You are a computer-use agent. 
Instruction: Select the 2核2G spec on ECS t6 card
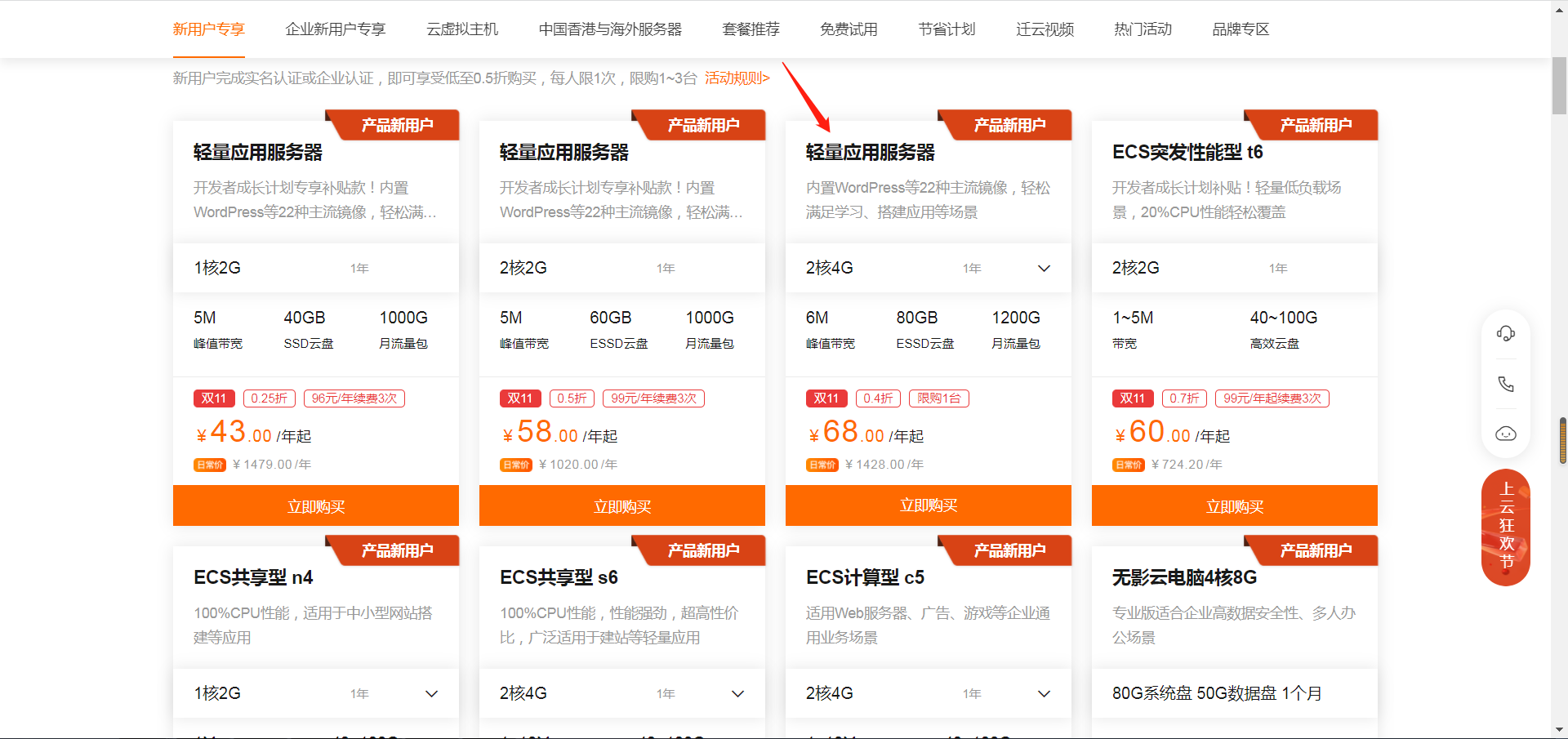coord(1235,268)
